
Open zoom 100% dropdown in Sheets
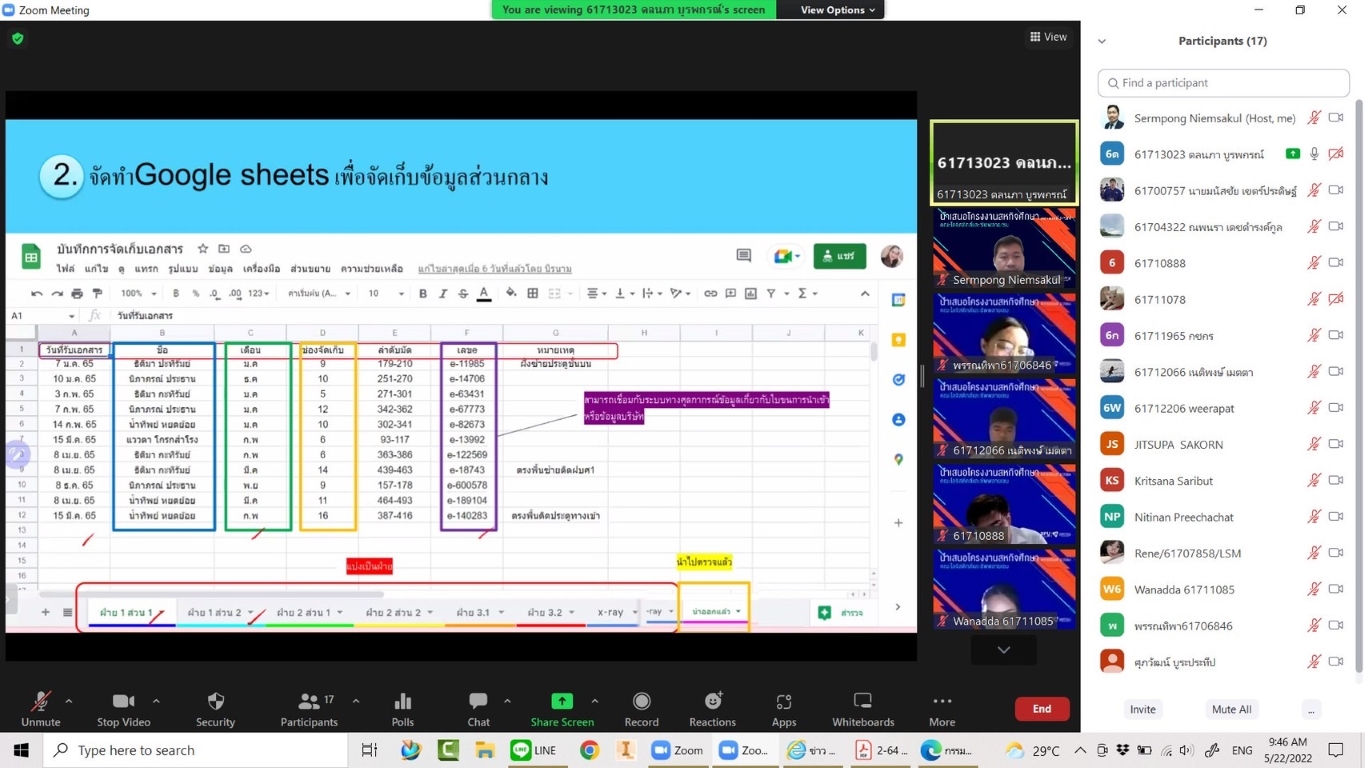coord(138,294)
